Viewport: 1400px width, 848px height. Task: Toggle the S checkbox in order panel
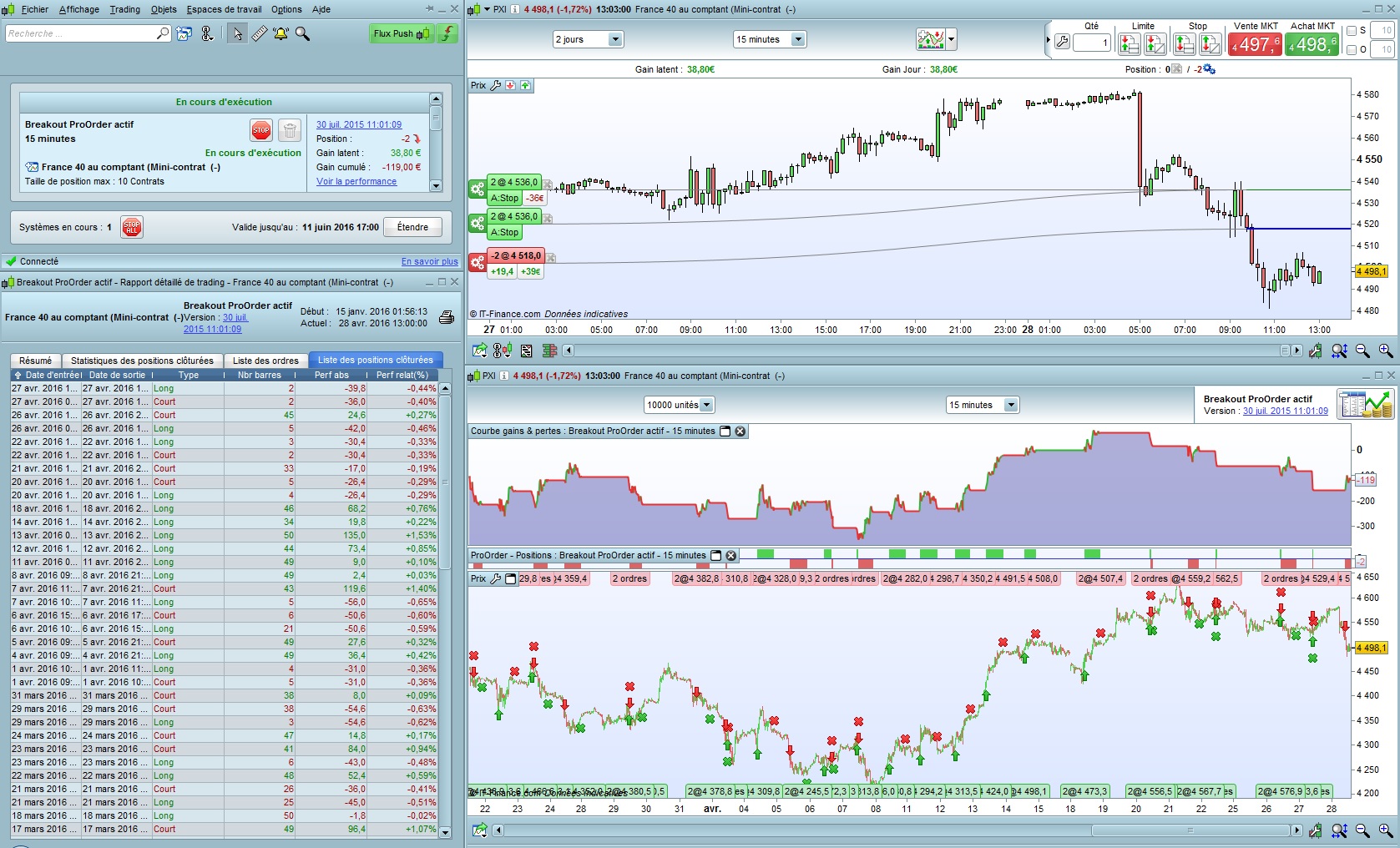click(1352, 31)
